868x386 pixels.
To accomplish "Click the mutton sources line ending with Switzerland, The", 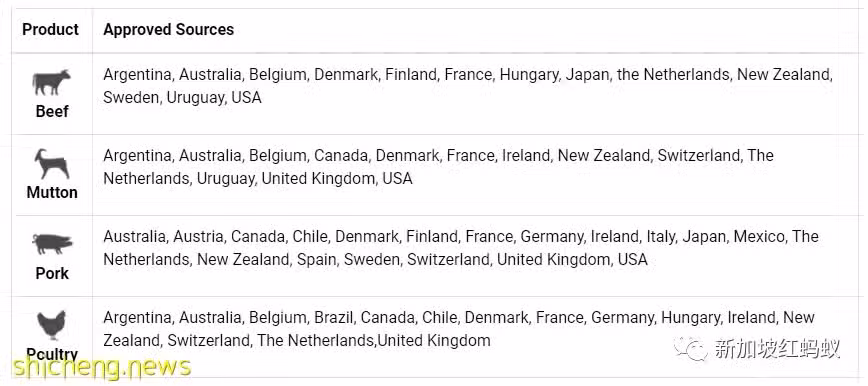I will [438, 156].
